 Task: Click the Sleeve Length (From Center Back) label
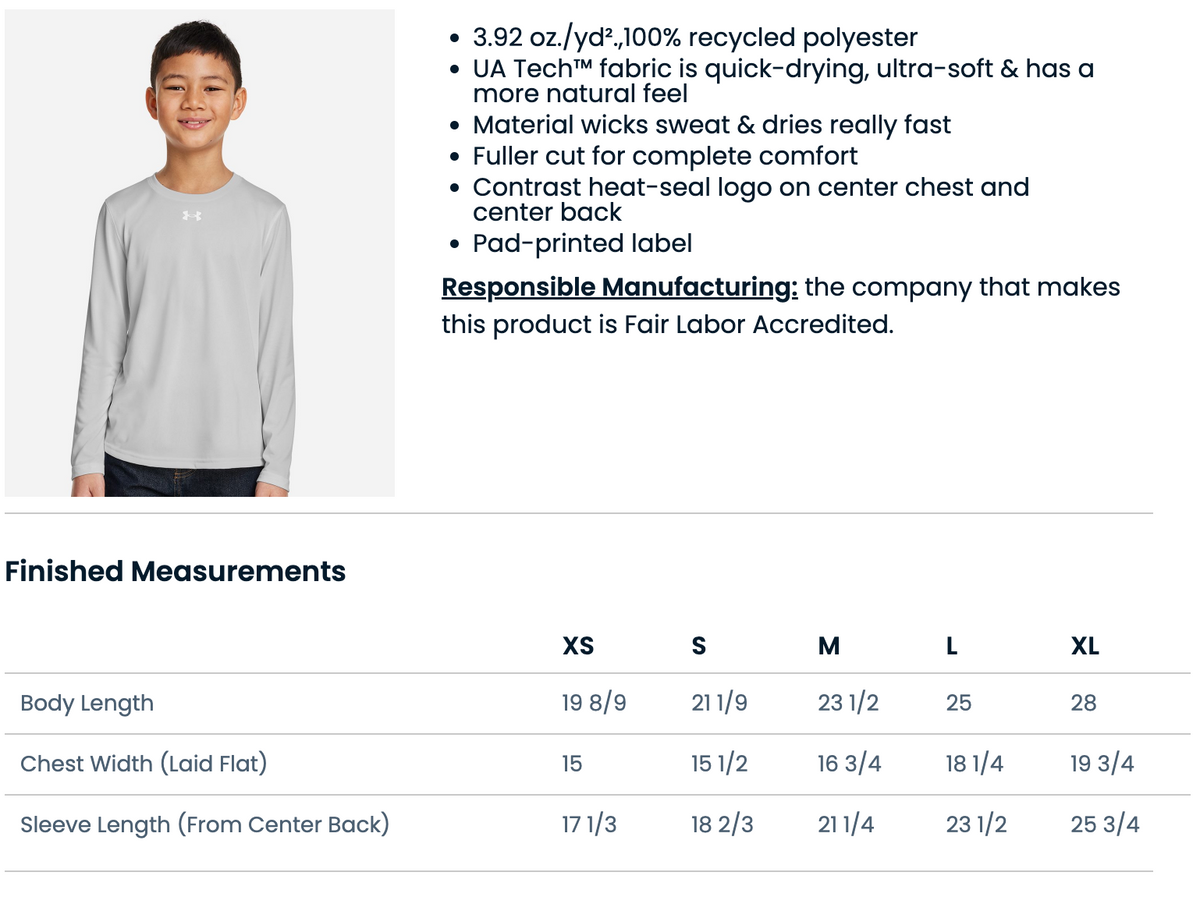point(205,825)
